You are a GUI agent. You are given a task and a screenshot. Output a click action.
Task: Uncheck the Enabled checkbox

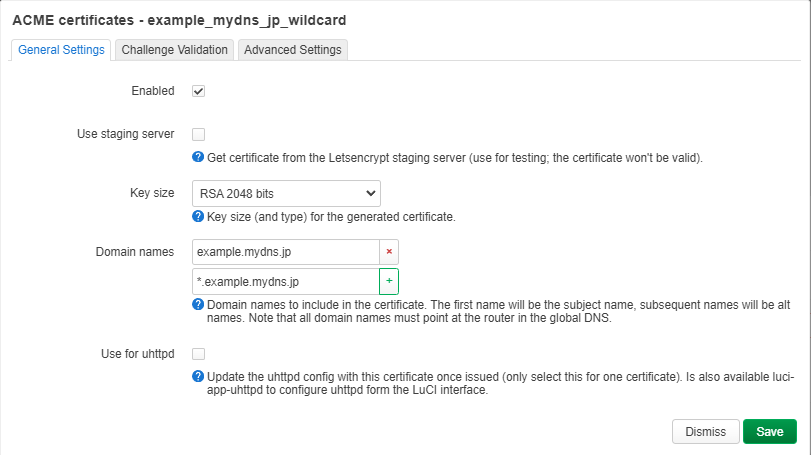[198, 91]
